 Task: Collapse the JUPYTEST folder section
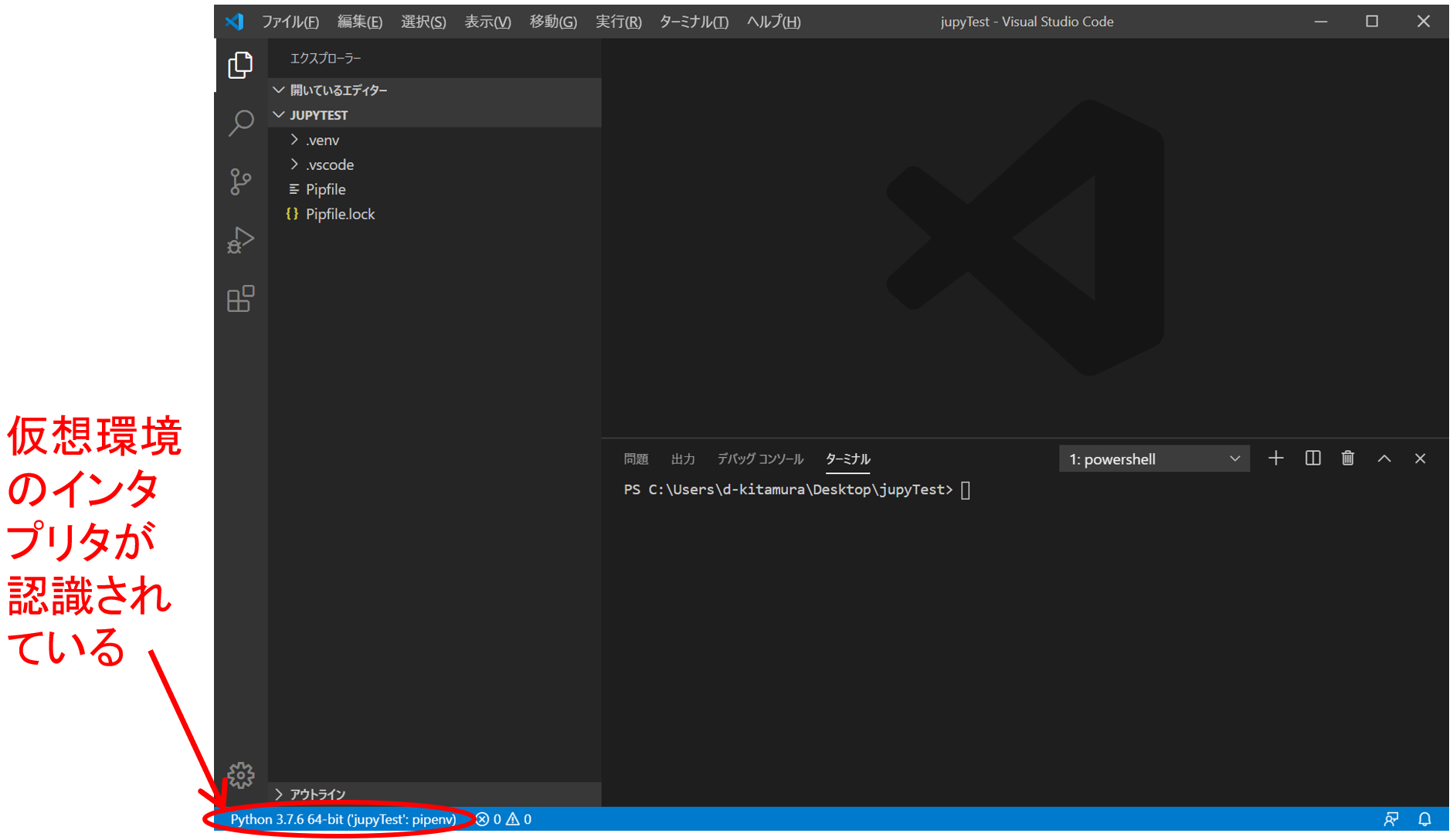tap(434, 115)
